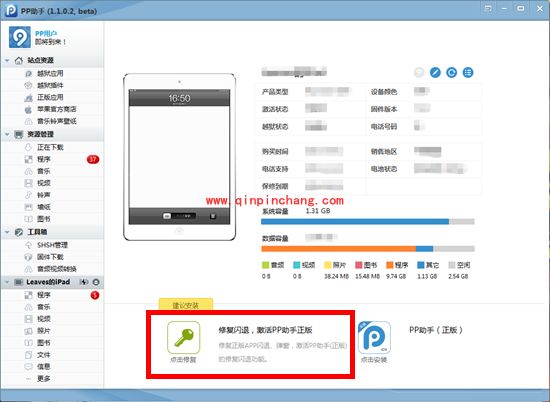The width and height of the screenshot is (550, 402).
Task: Click the lightning icon on Leaves的iPad row
Action: [84, 282]
